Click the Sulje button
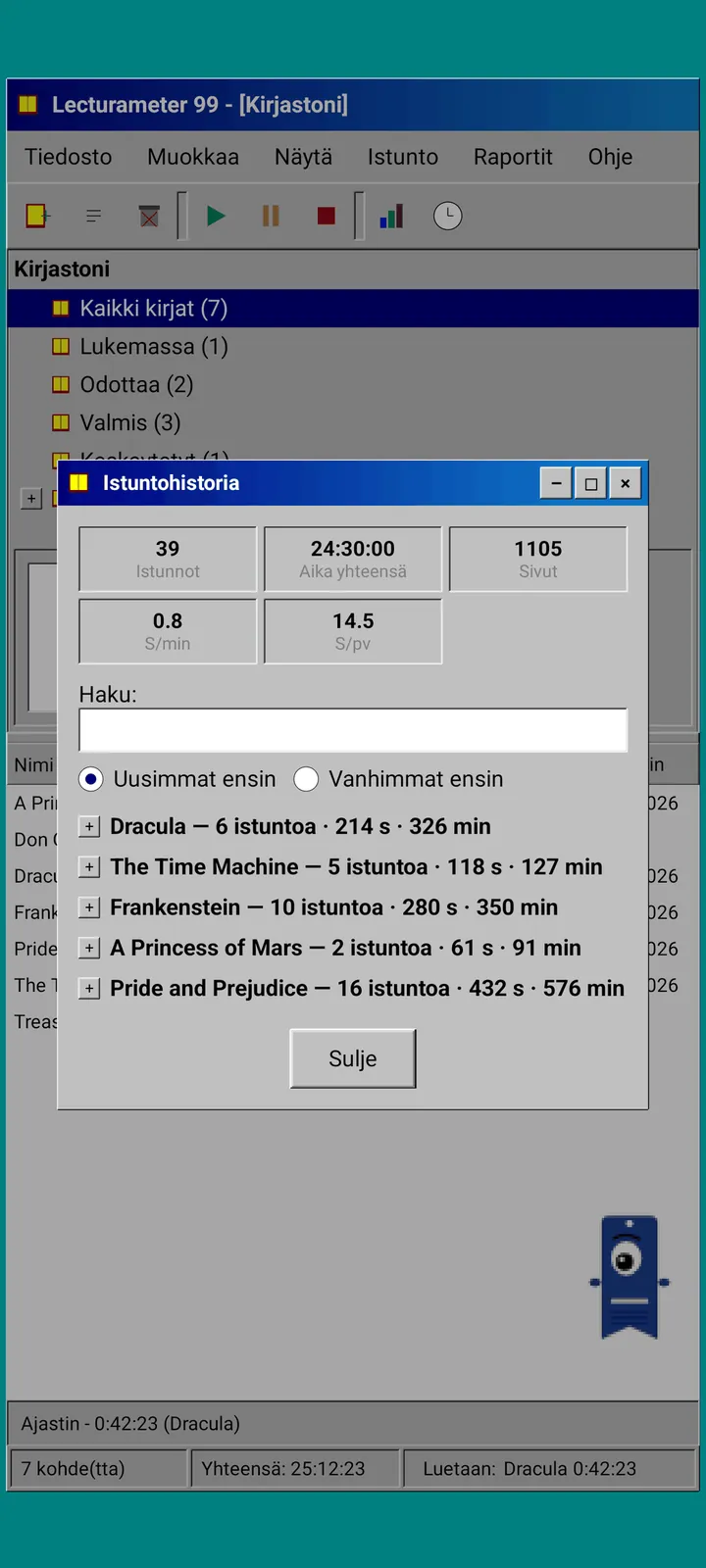Viewport: 706px width, 1568px height. 353,1058
